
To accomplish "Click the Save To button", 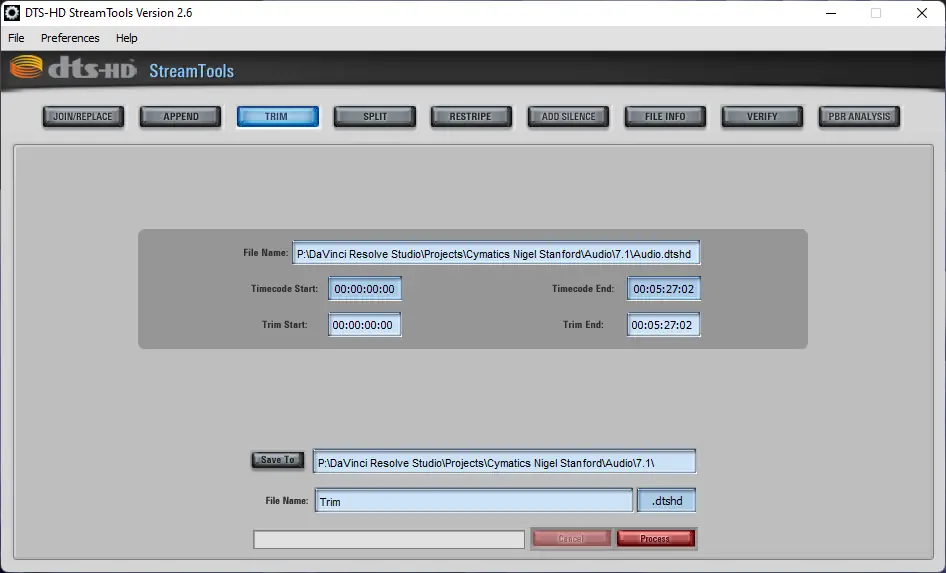I will 278,460.
